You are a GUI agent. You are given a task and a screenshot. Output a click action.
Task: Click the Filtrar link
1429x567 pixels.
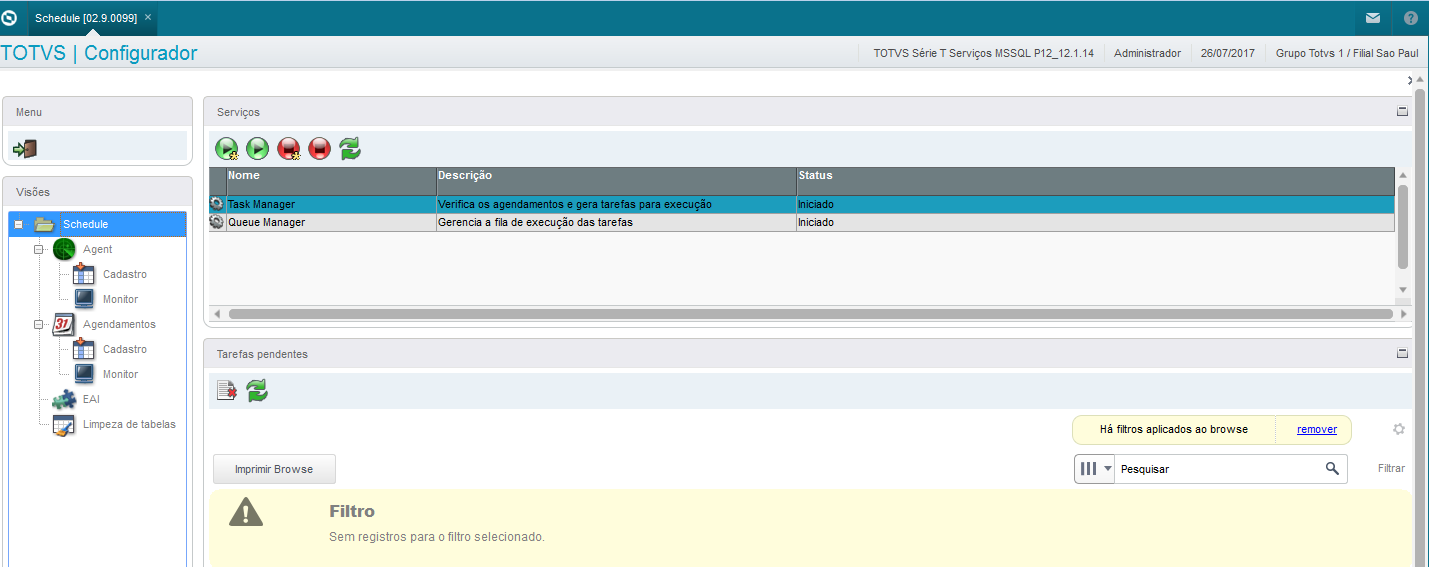tap(1391, 468)
